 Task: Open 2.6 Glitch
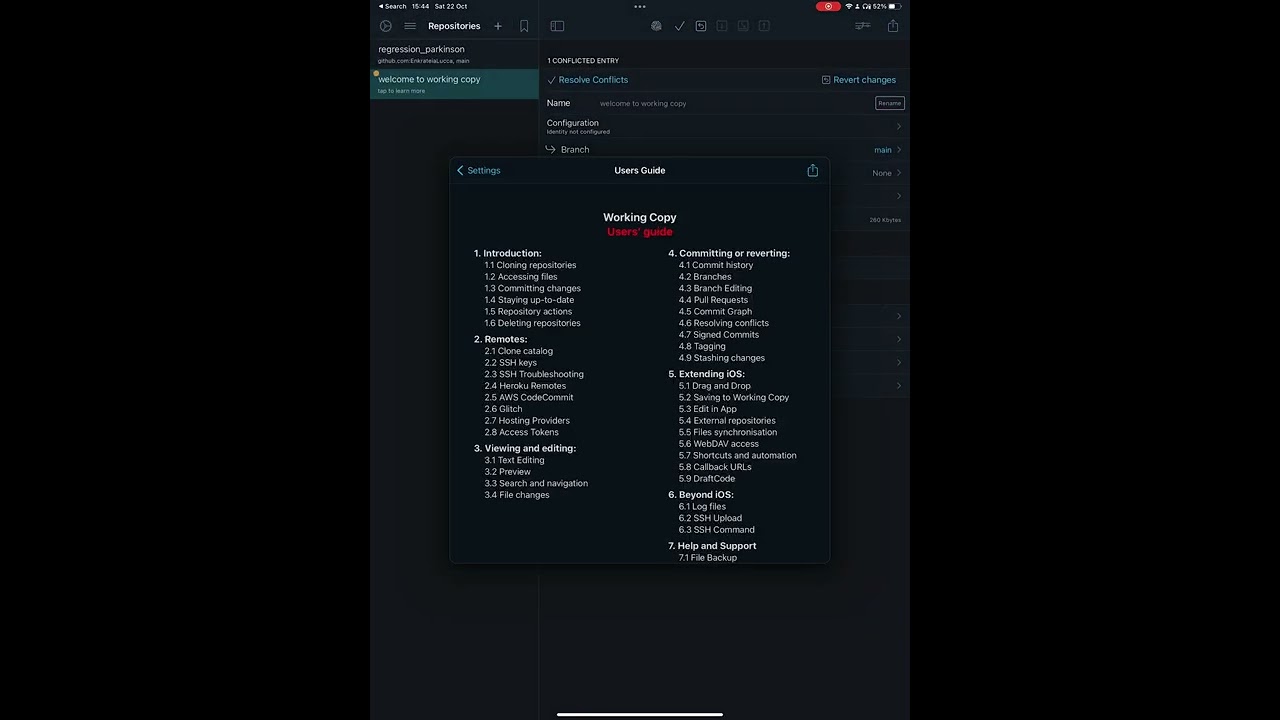click(503, 409)
